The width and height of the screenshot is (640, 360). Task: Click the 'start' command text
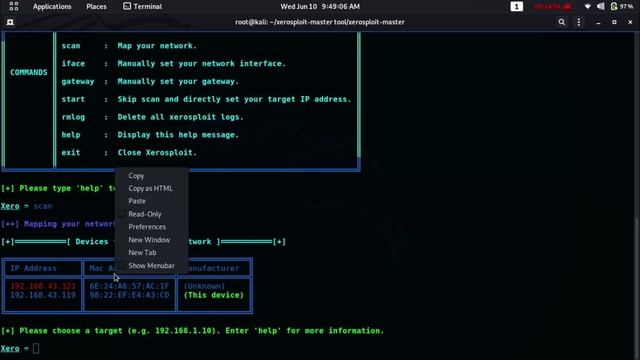point(73,99)
